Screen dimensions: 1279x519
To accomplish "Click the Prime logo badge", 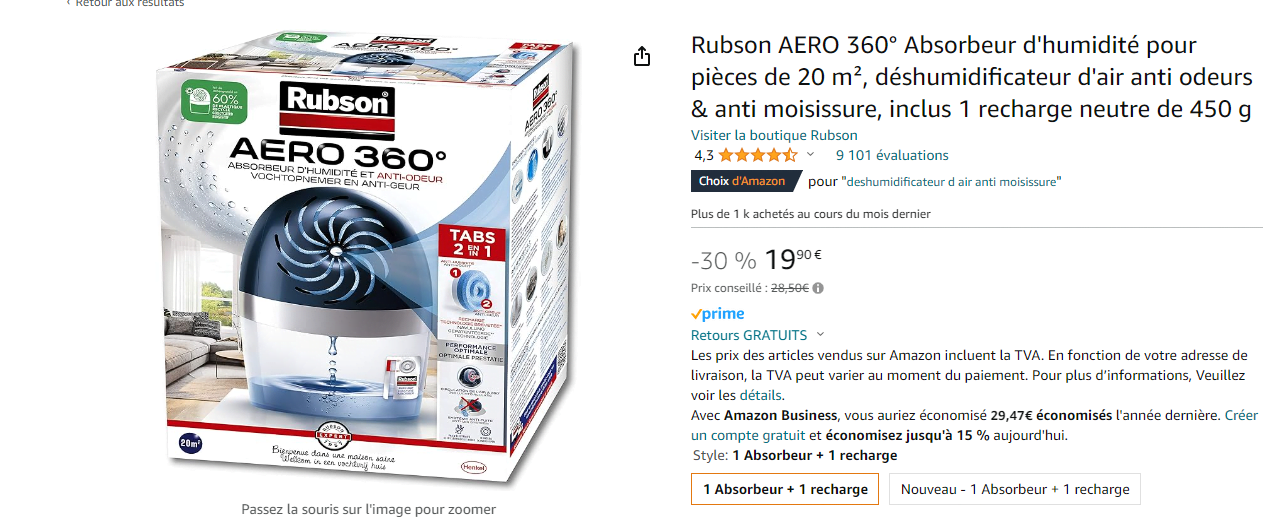I will coord(717,313).
